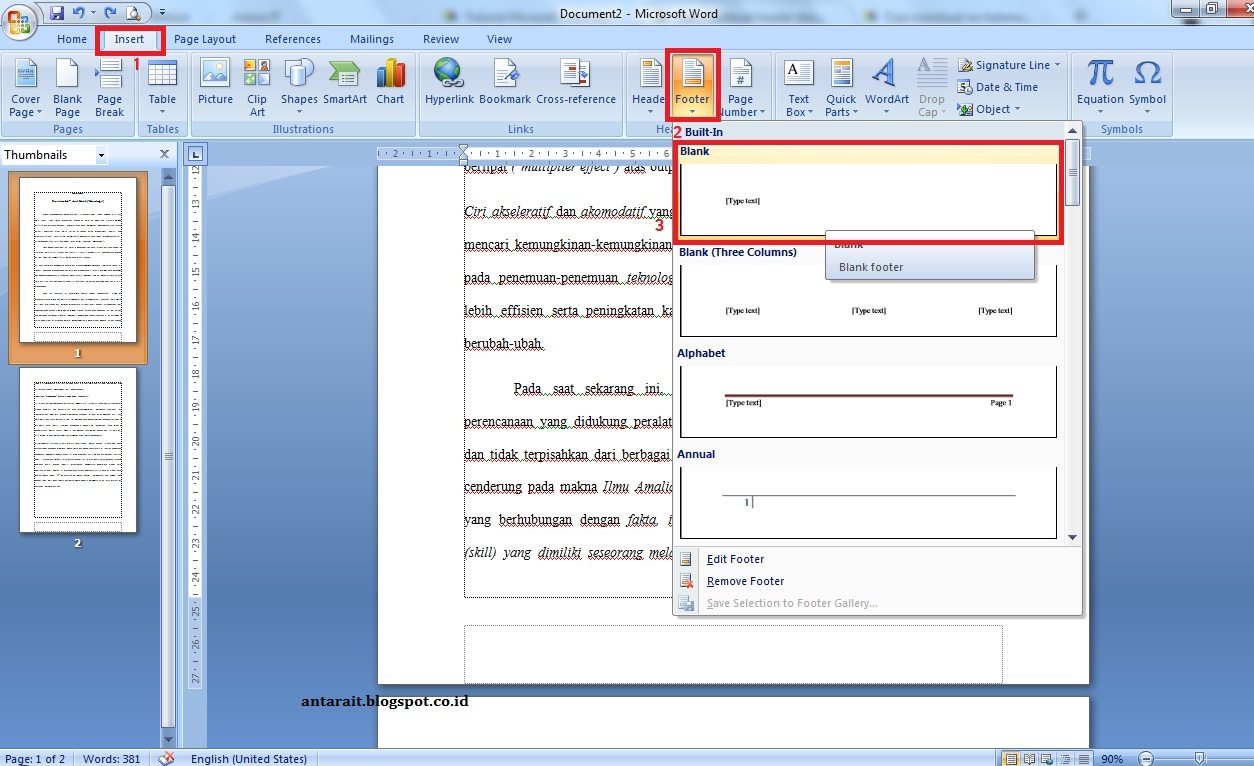Open page two thumbnail
Screen dimensions: 1254x766
point(80,450)
